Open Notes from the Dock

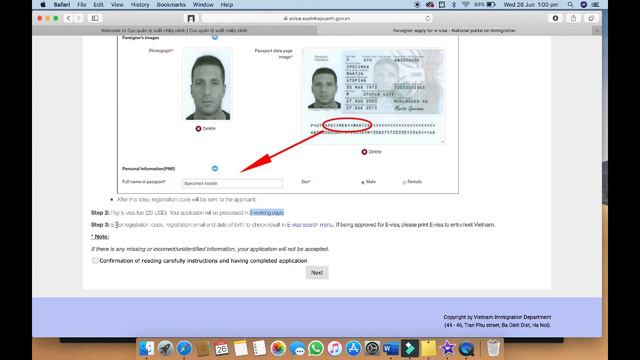point(240,349)
